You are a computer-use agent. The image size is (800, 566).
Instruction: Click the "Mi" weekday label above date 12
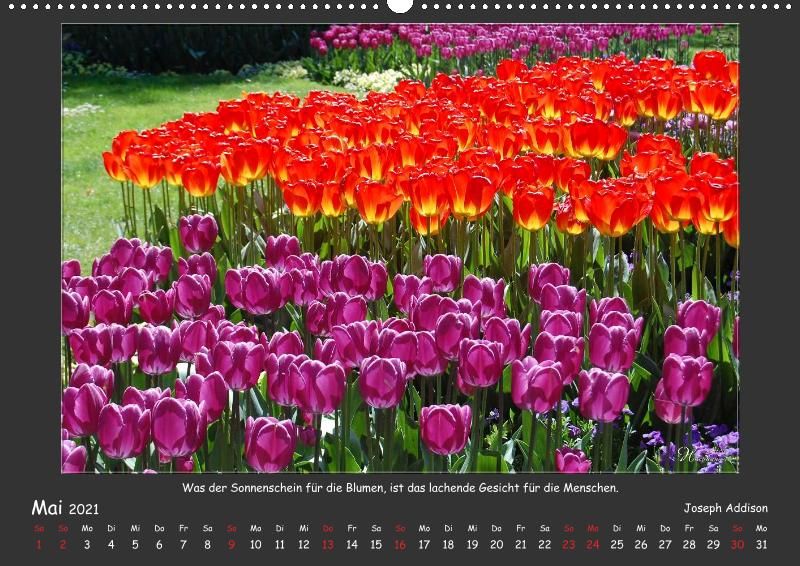click(304, 528)
